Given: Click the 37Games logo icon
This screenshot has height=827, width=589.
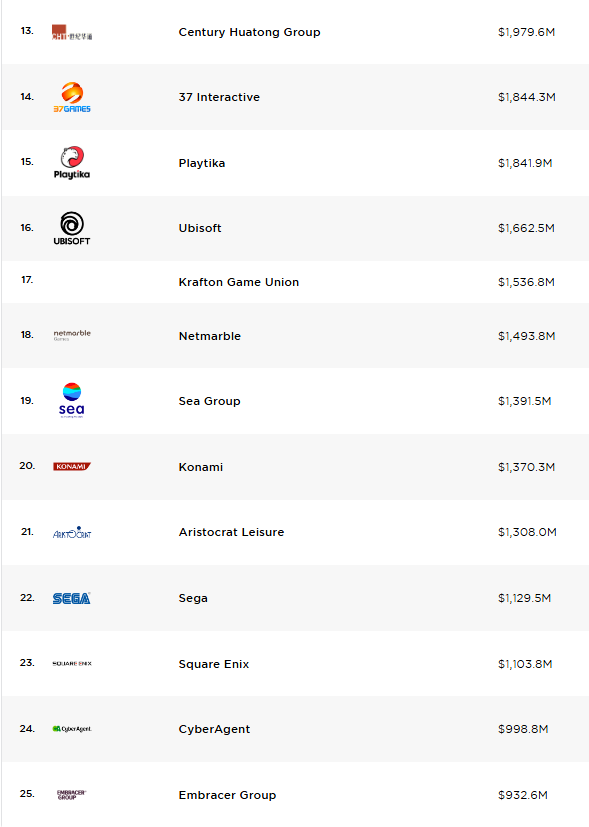Looking at the screenshot, I should click(x=72, y=98).
